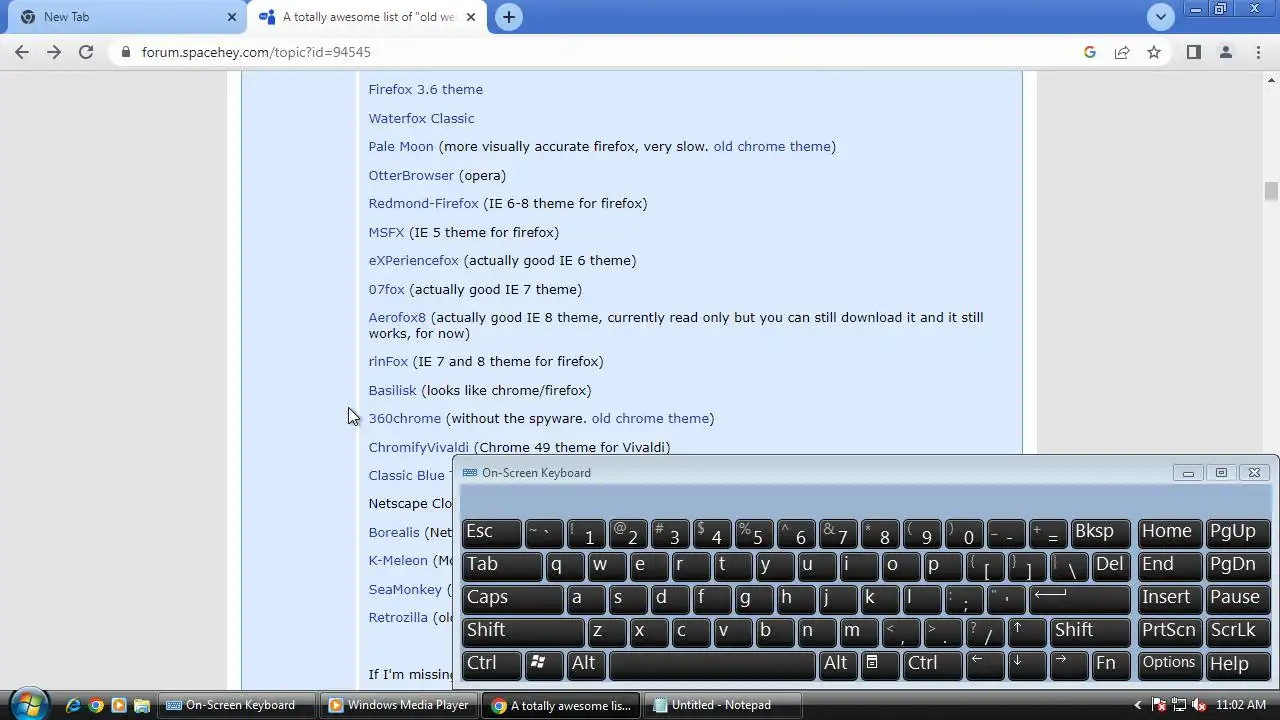
Task: Close the New Tab tab
Action: (232, 17)
